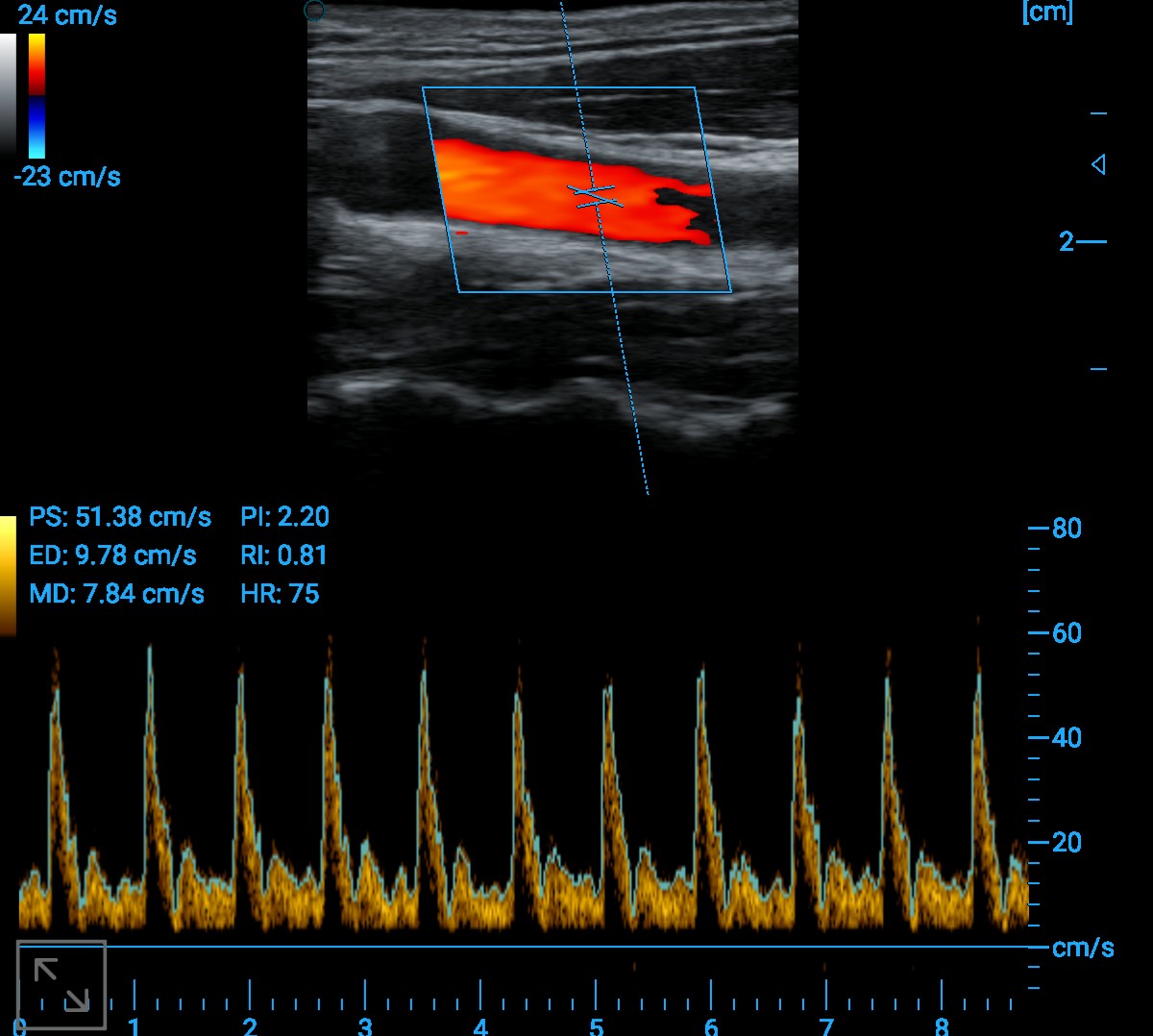The width and height of the screenshot is (1153, 1036).
Task: Select the red-blue color velocity scale bar
Action: pos(37,96)
